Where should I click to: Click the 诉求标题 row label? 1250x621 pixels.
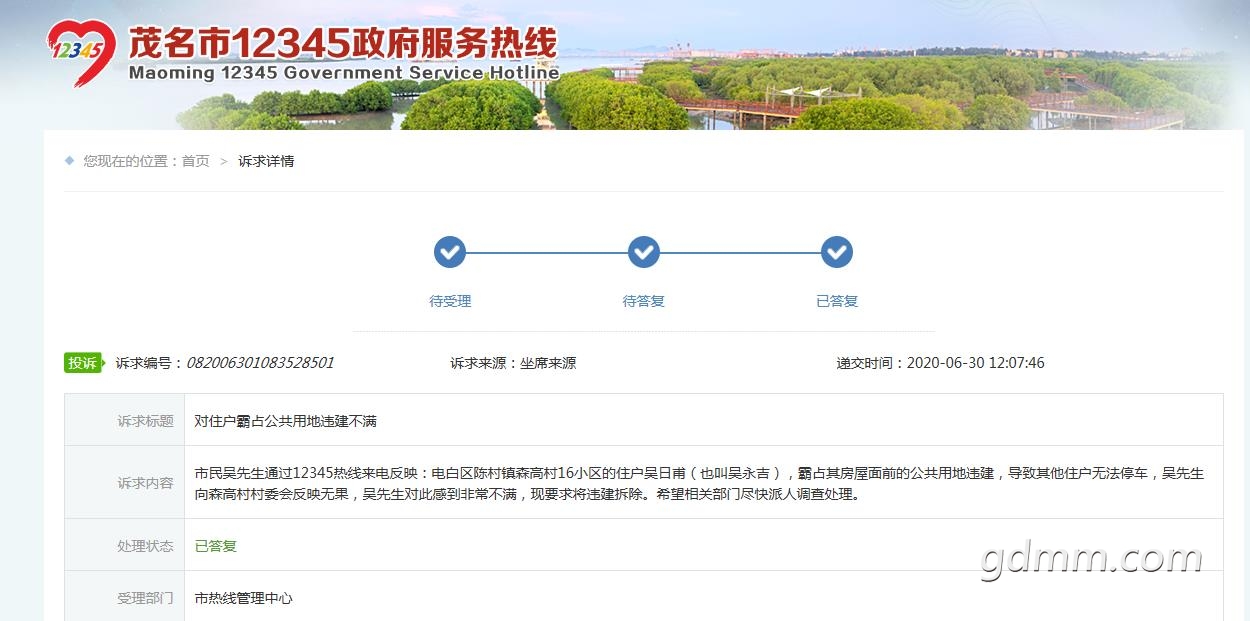(145, 421)
